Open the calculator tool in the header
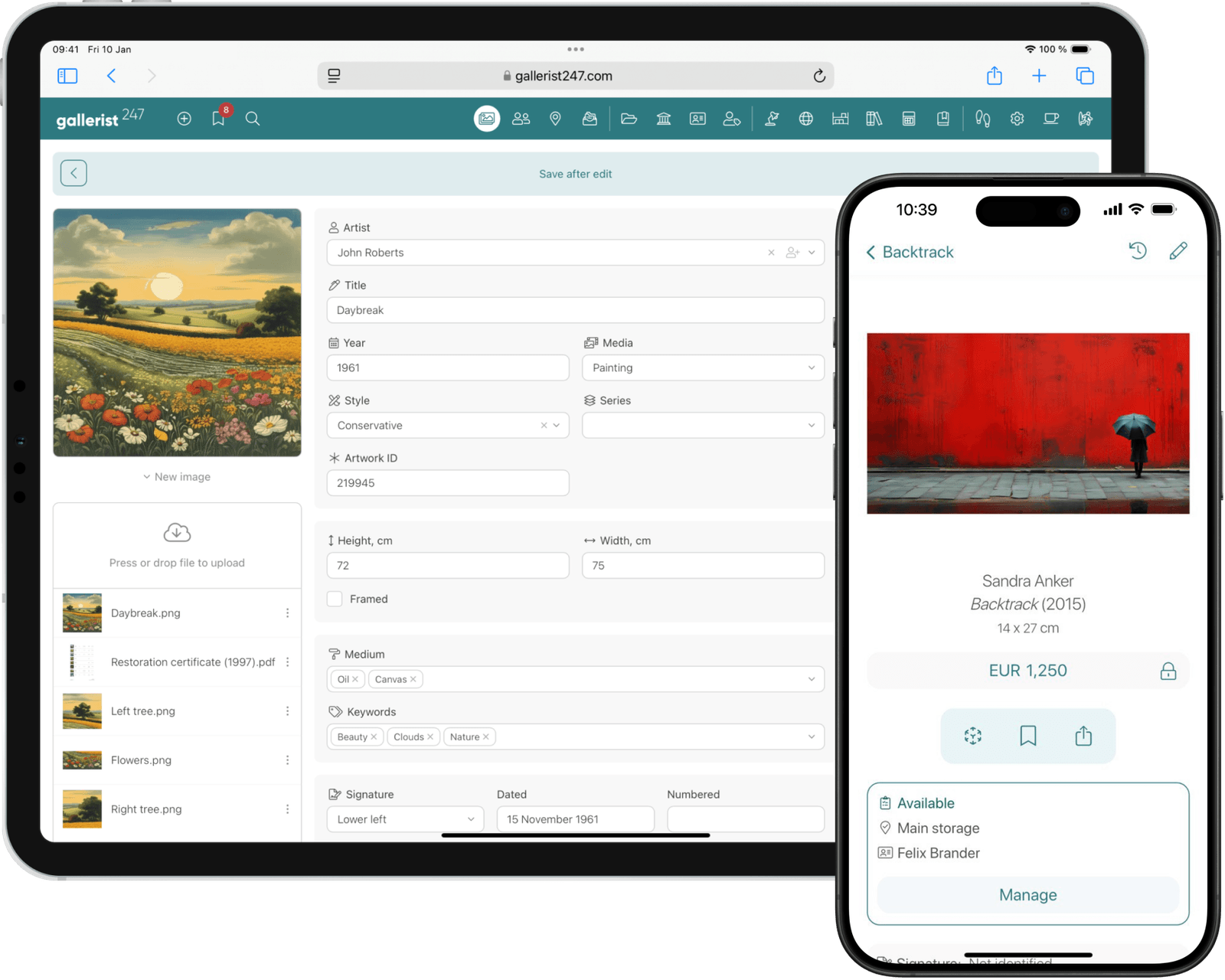 (909, 119)
